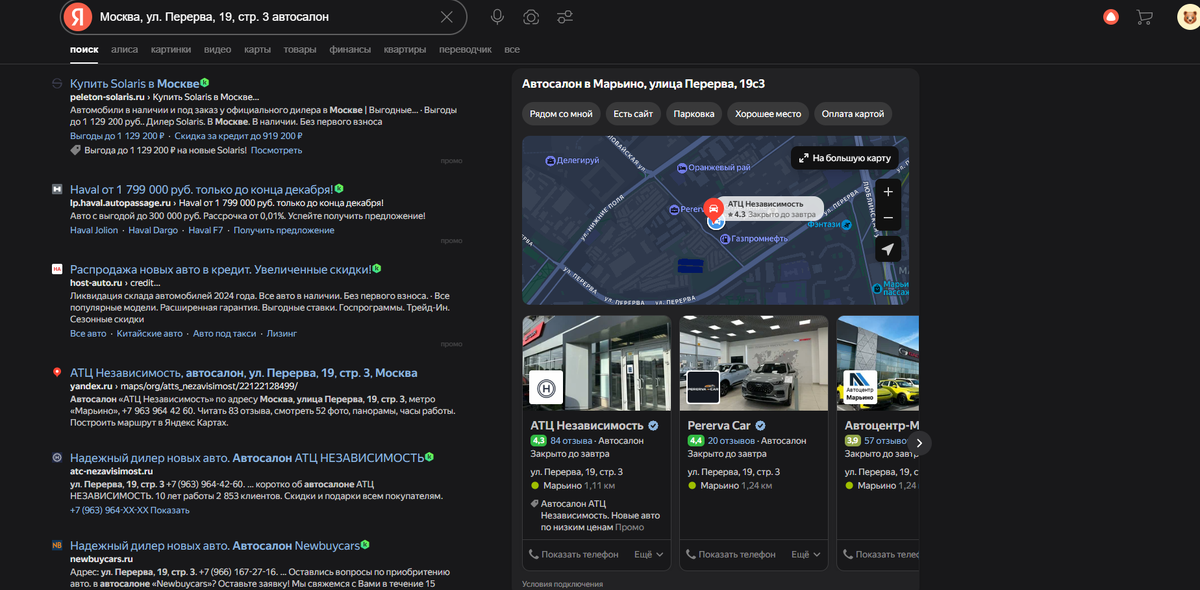Open the Pererva Car photo thumbnail
The height and width of the screenshot is (590, 1200).
point(754,362)
